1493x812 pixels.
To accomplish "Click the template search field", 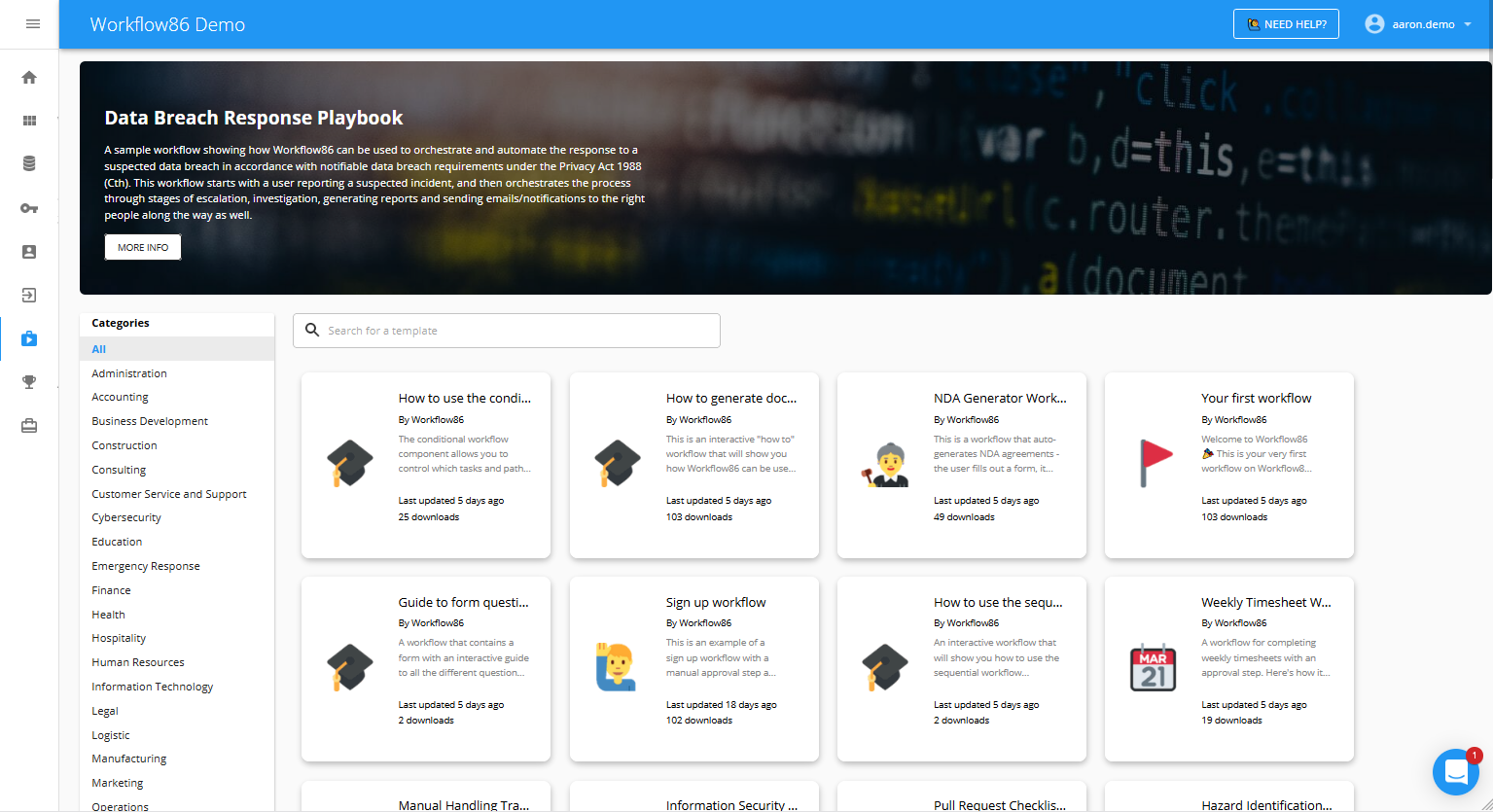I will [x=506, y=331].
